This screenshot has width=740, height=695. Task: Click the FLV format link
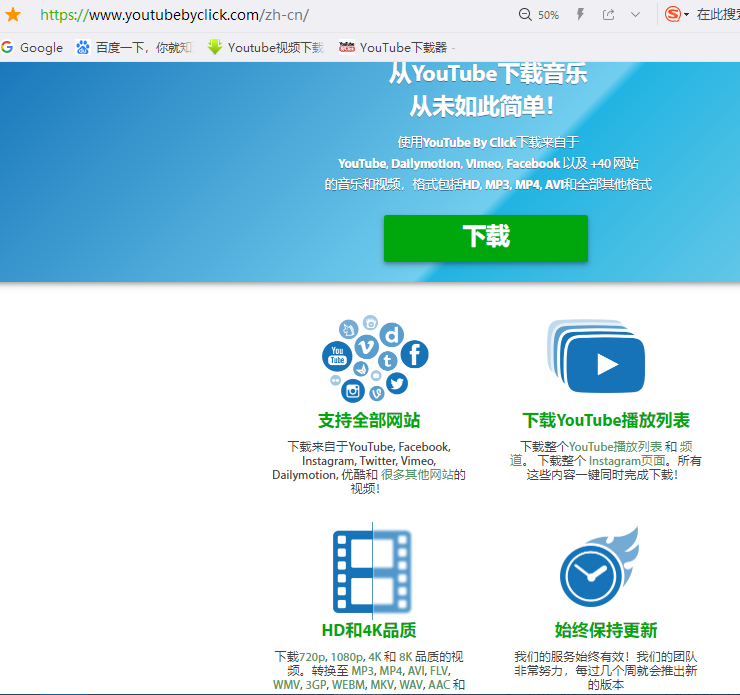pos(440,670)
